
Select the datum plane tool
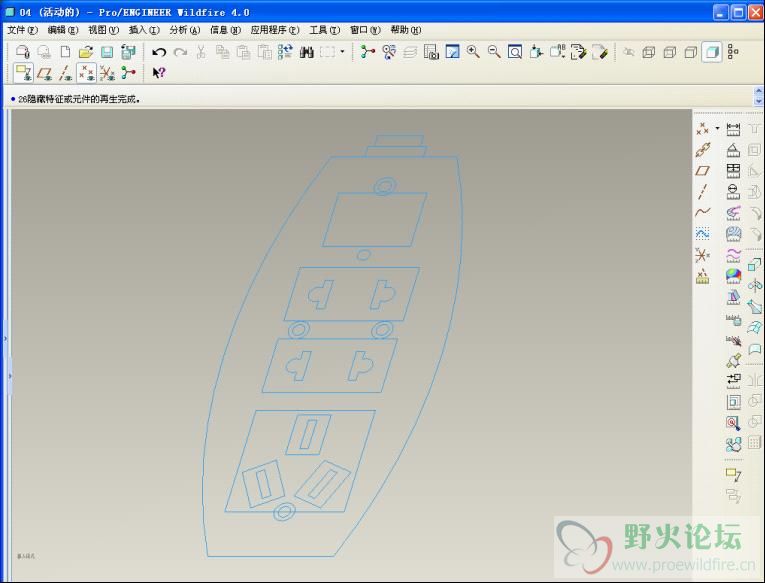click(702, 171)
